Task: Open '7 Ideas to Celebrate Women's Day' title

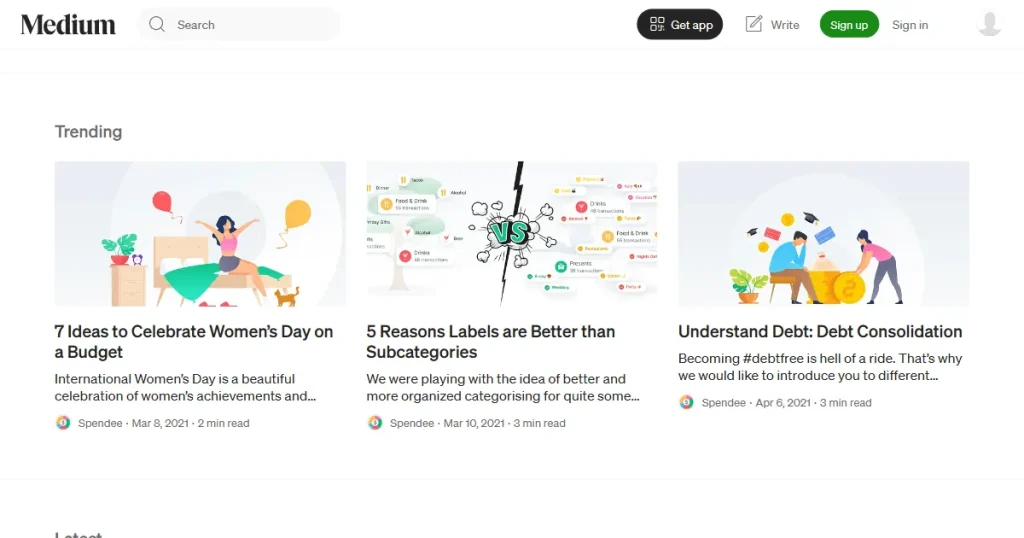Action: coord(194,341)
